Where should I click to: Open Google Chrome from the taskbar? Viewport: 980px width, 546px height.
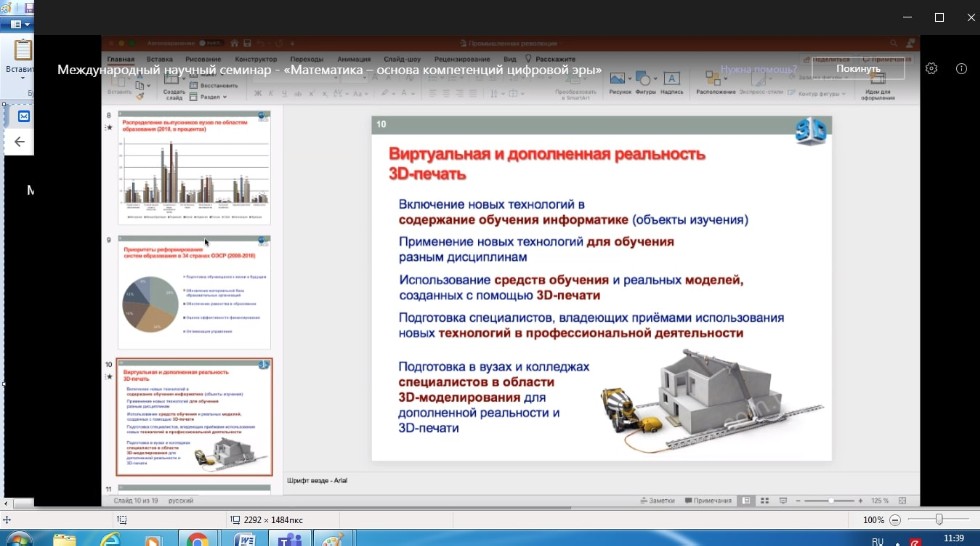197,540
